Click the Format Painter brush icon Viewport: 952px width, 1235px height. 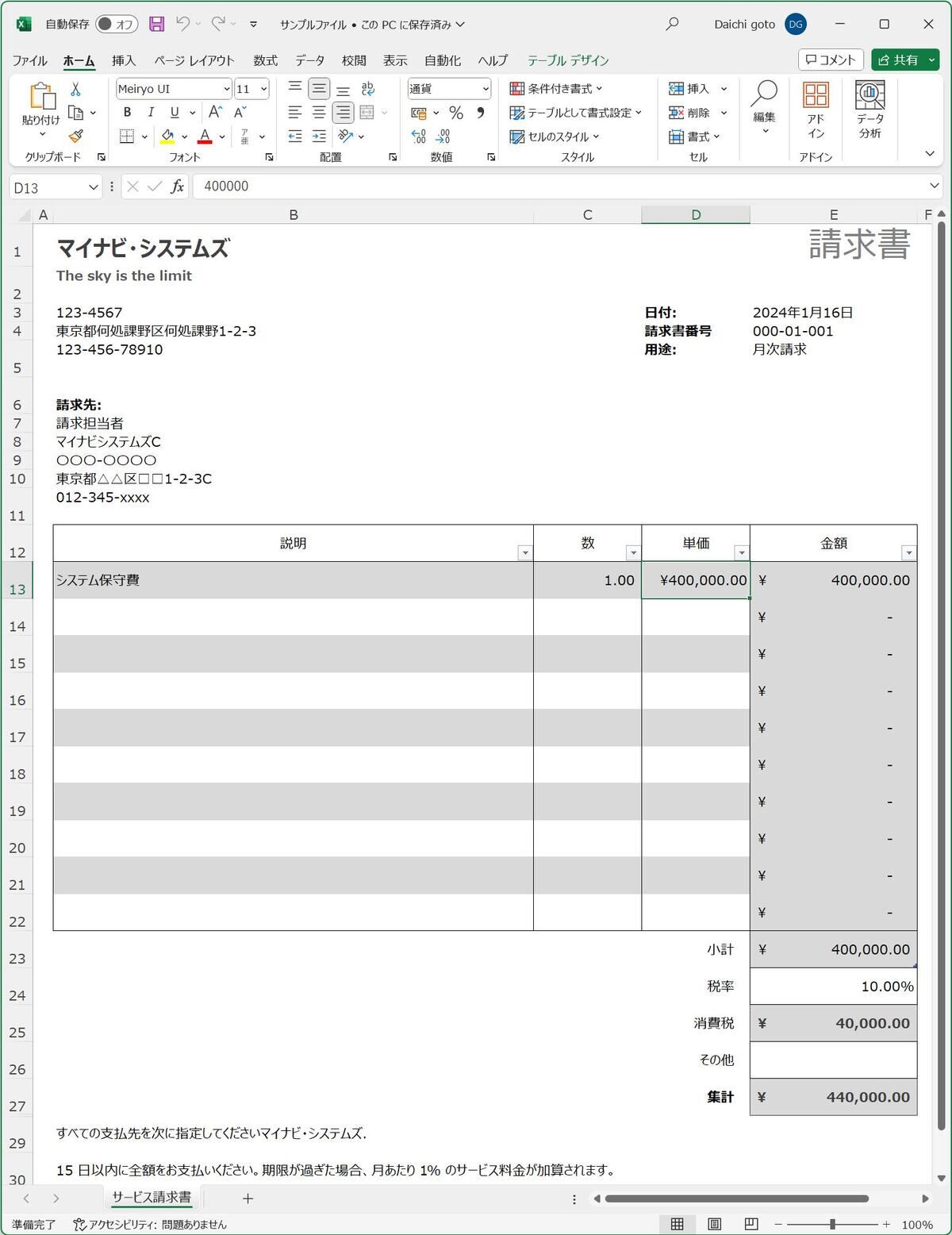coord(75,137)
